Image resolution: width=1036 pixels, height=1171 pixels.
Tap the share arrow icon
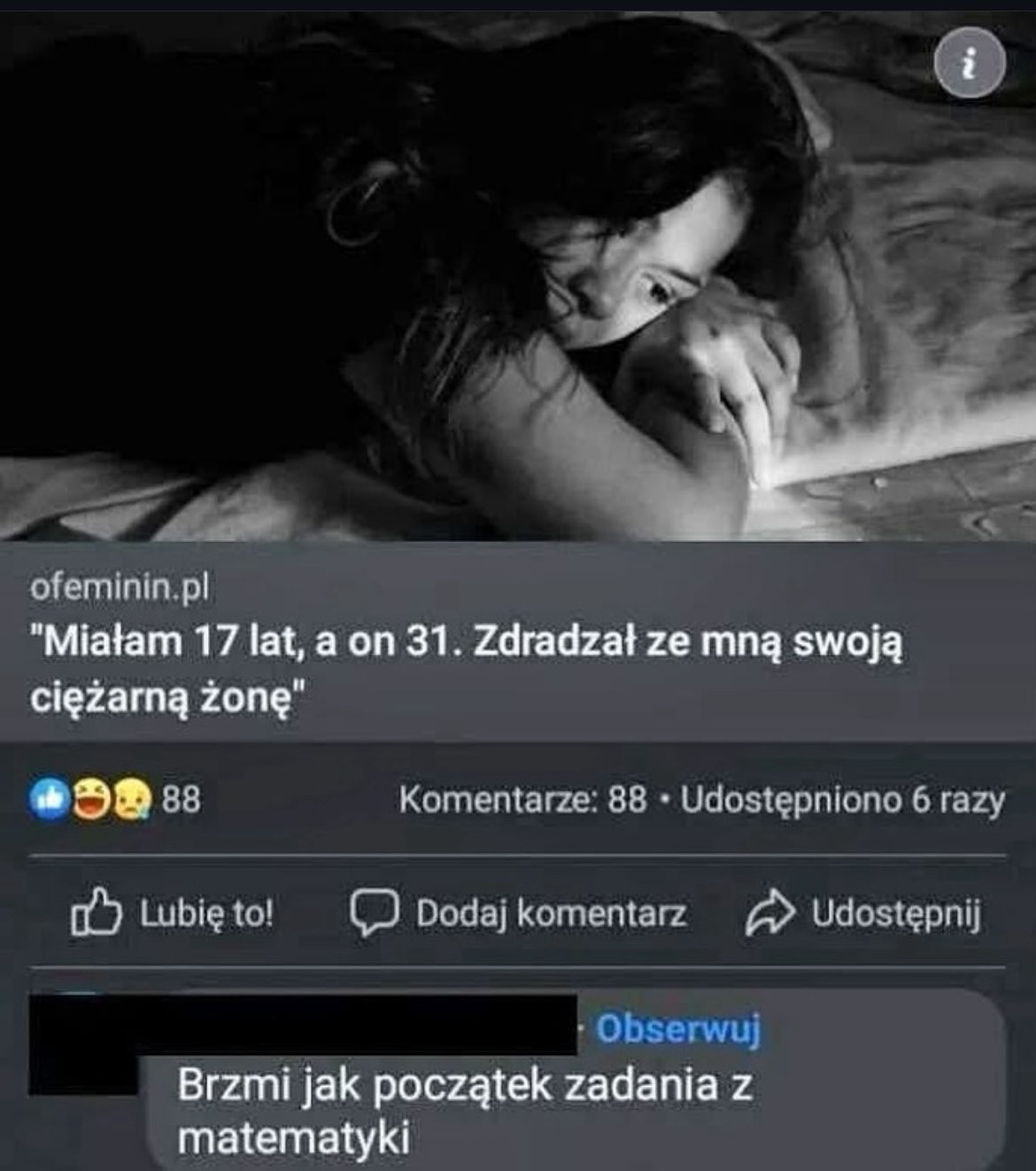pyautogui.click(x=770, y=913)
